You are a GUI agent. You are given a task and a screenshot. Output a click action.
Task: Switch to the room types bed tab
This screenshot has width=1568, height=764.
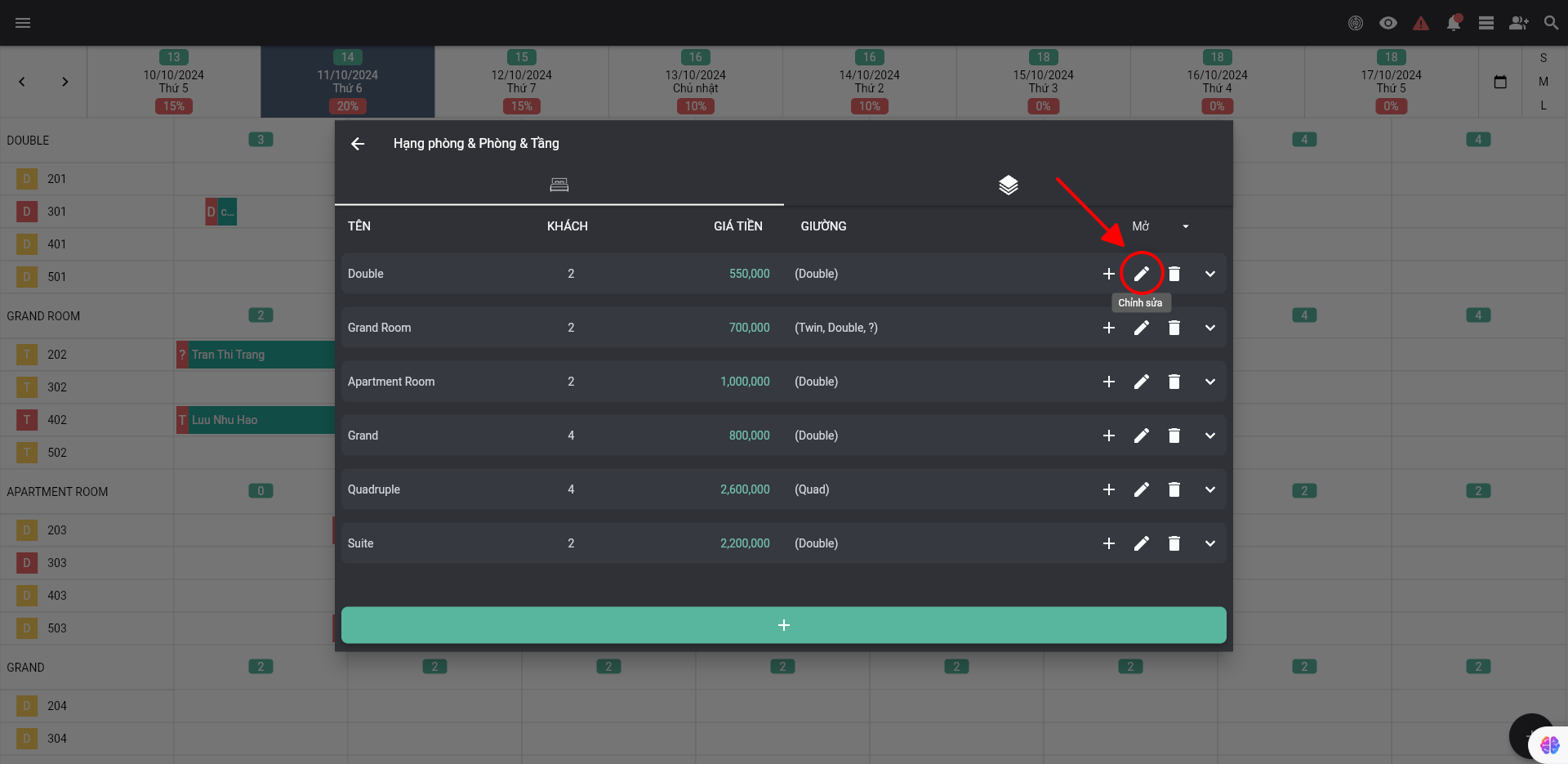(x=559, y=185)
